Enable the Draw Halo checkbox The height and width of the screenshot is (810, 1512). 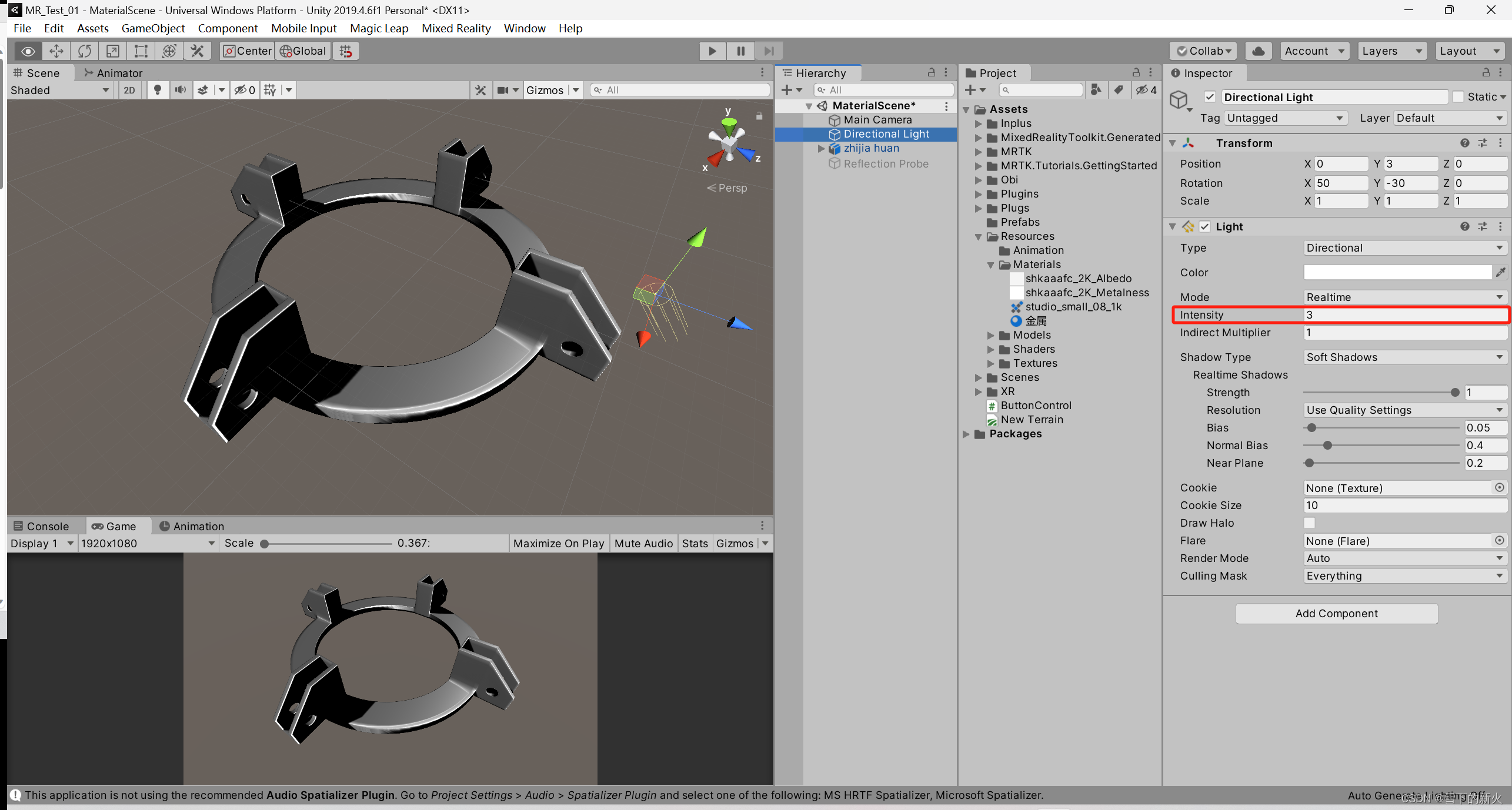[x=1309, y=523]
